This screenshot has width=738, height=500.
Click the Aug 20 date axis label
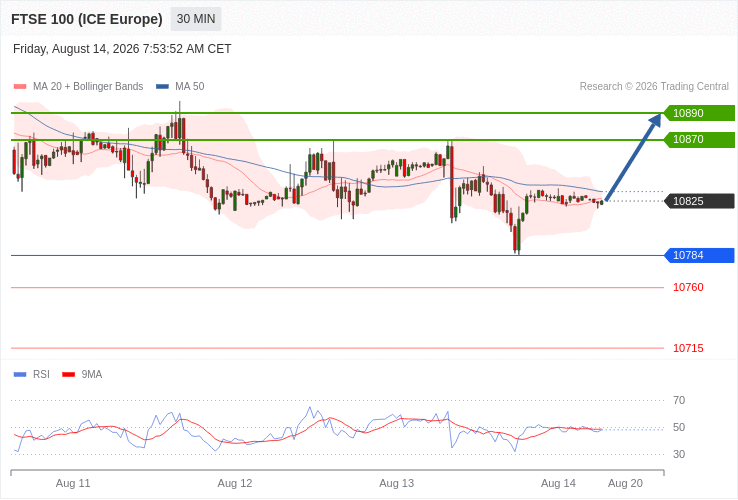(x=625, y=484)
